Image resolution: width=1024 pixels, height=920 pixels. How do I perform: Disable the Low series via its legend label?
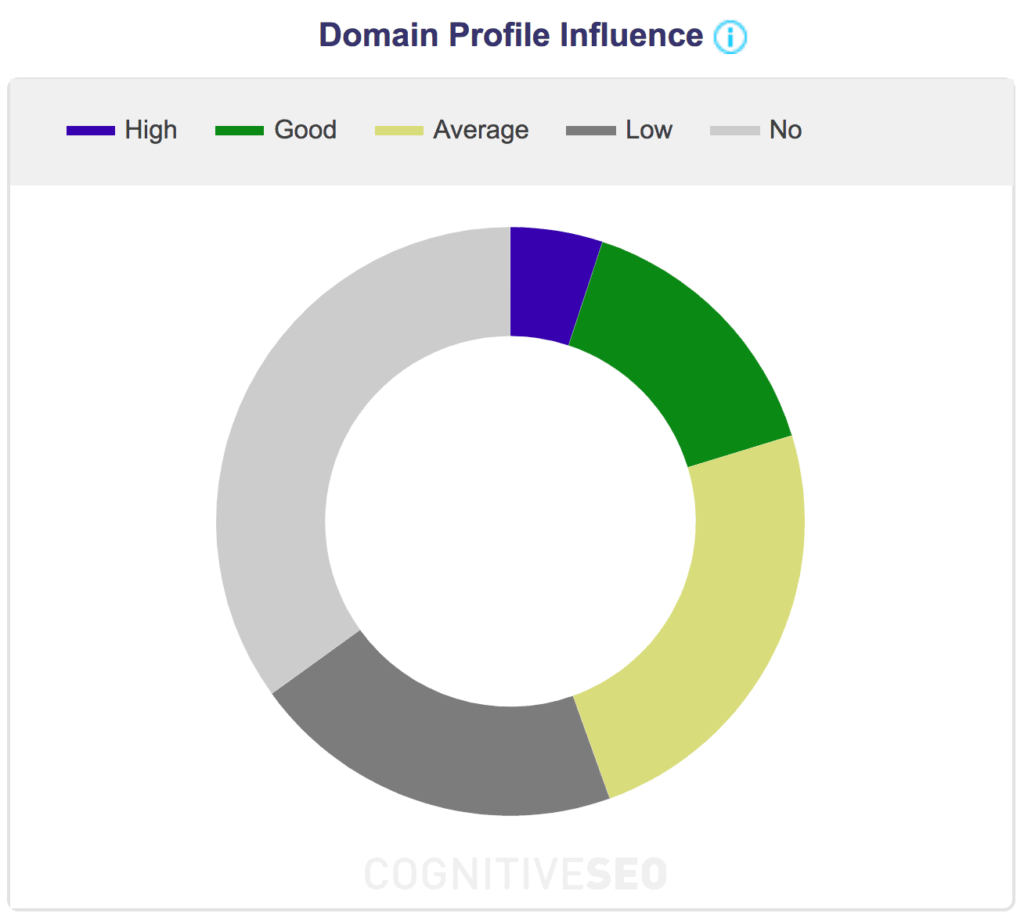pyautogui.click(x=649, y=130)
